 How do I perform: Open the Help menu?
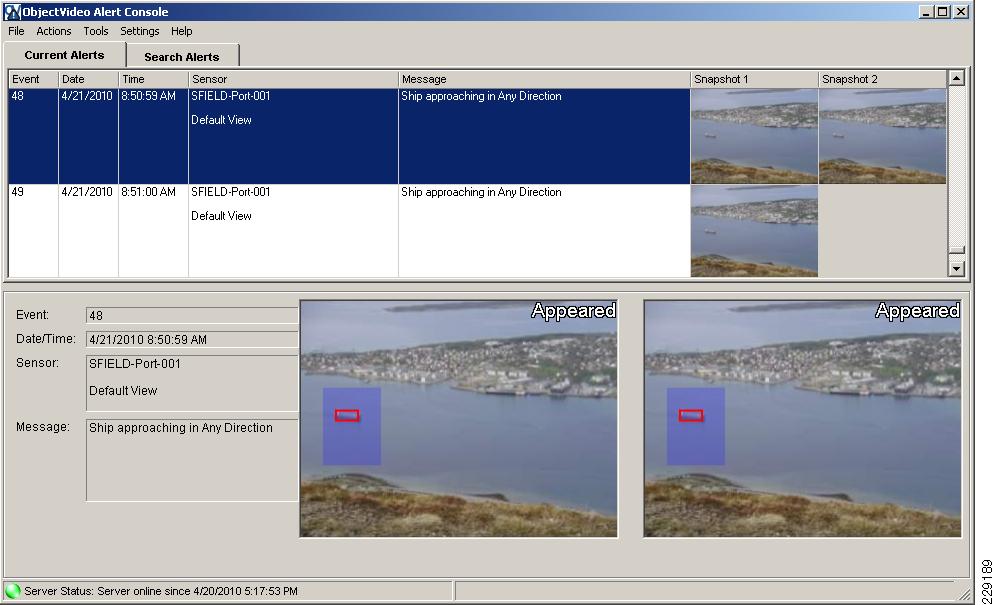pyautogui.click(x=182, y=31)
